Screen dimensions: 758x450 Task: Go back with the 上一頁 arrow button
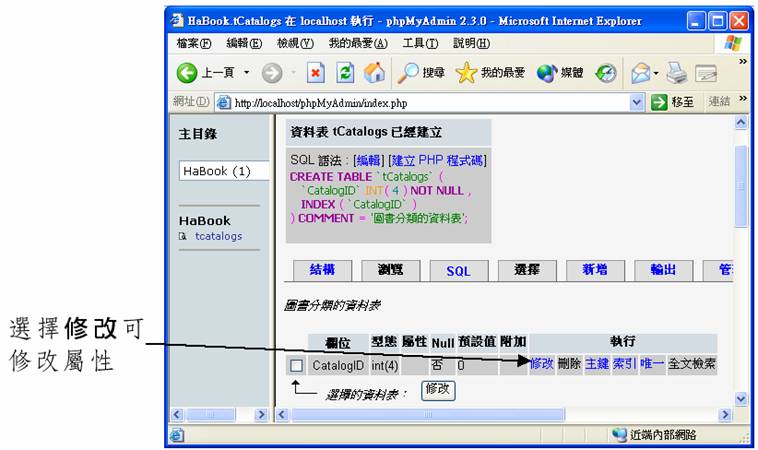205,73
